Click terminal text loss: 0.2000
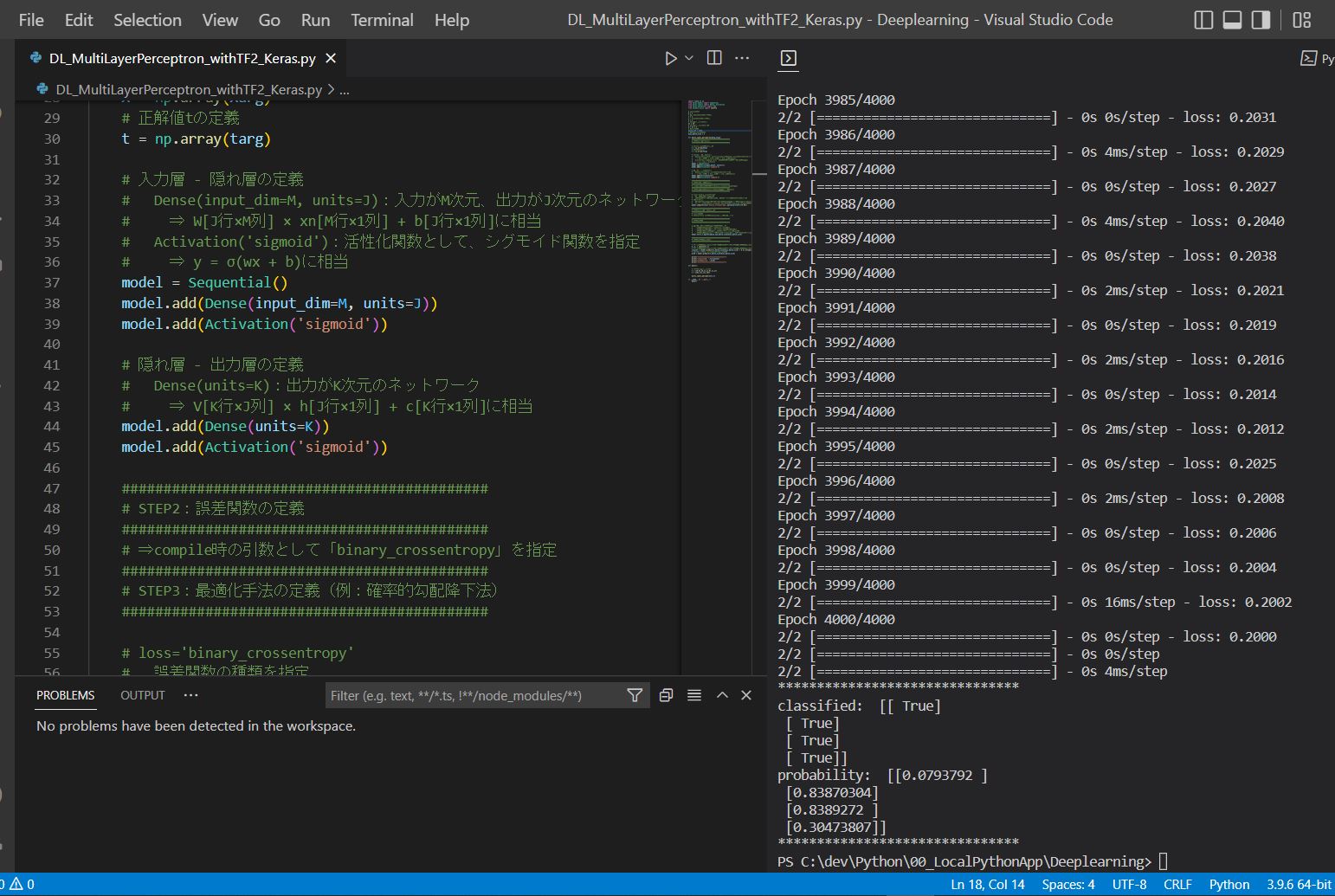The height and width of the screenshot is (896, 1335). click(x=1230, y=636)
